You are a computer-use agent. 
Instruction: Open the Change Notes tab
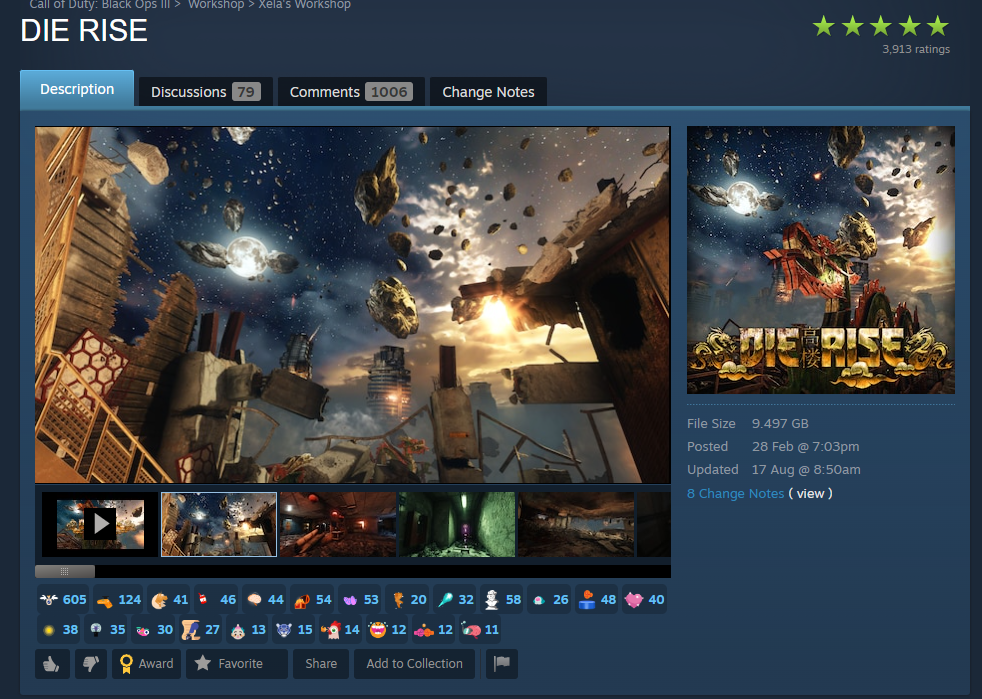488,92
